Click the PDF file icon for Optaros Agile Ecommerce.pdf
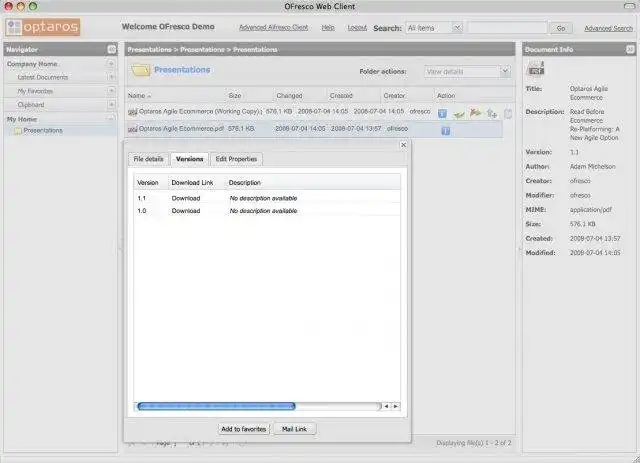This screenshot has width=640, height=463. (132, 129)
